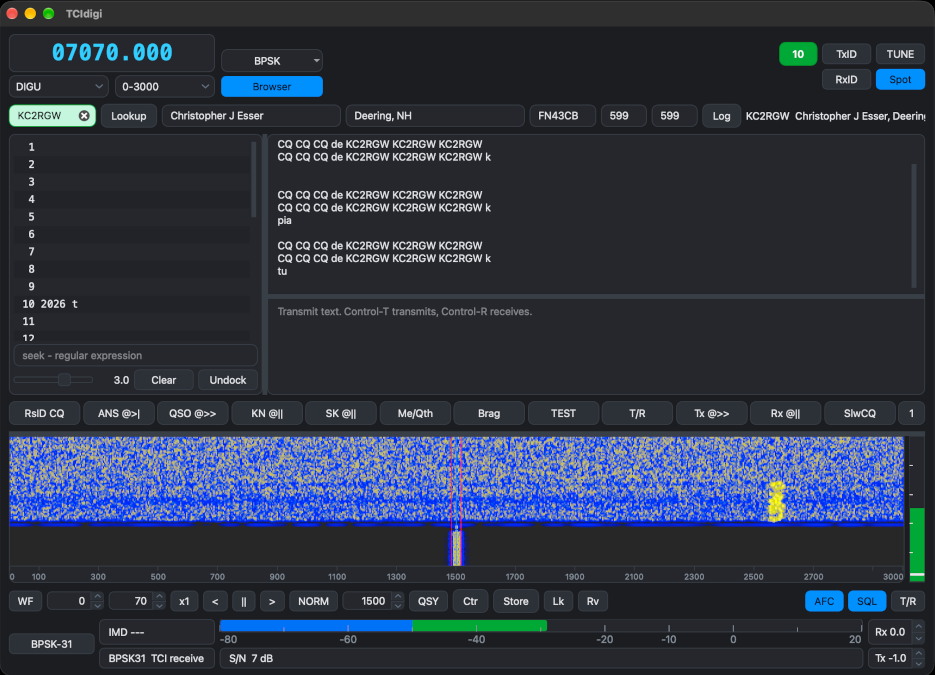Click the frequency display 07070.000
This screenshot has height=675, width=935.
(112, 53)
